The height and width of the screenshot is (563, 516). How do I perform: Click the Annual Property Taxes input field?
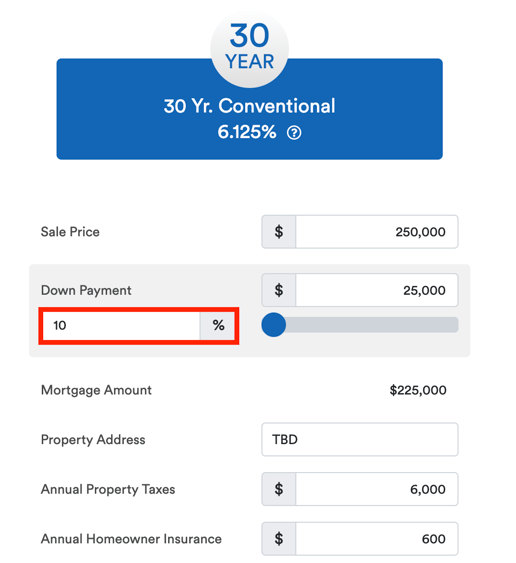click(377, 489)
